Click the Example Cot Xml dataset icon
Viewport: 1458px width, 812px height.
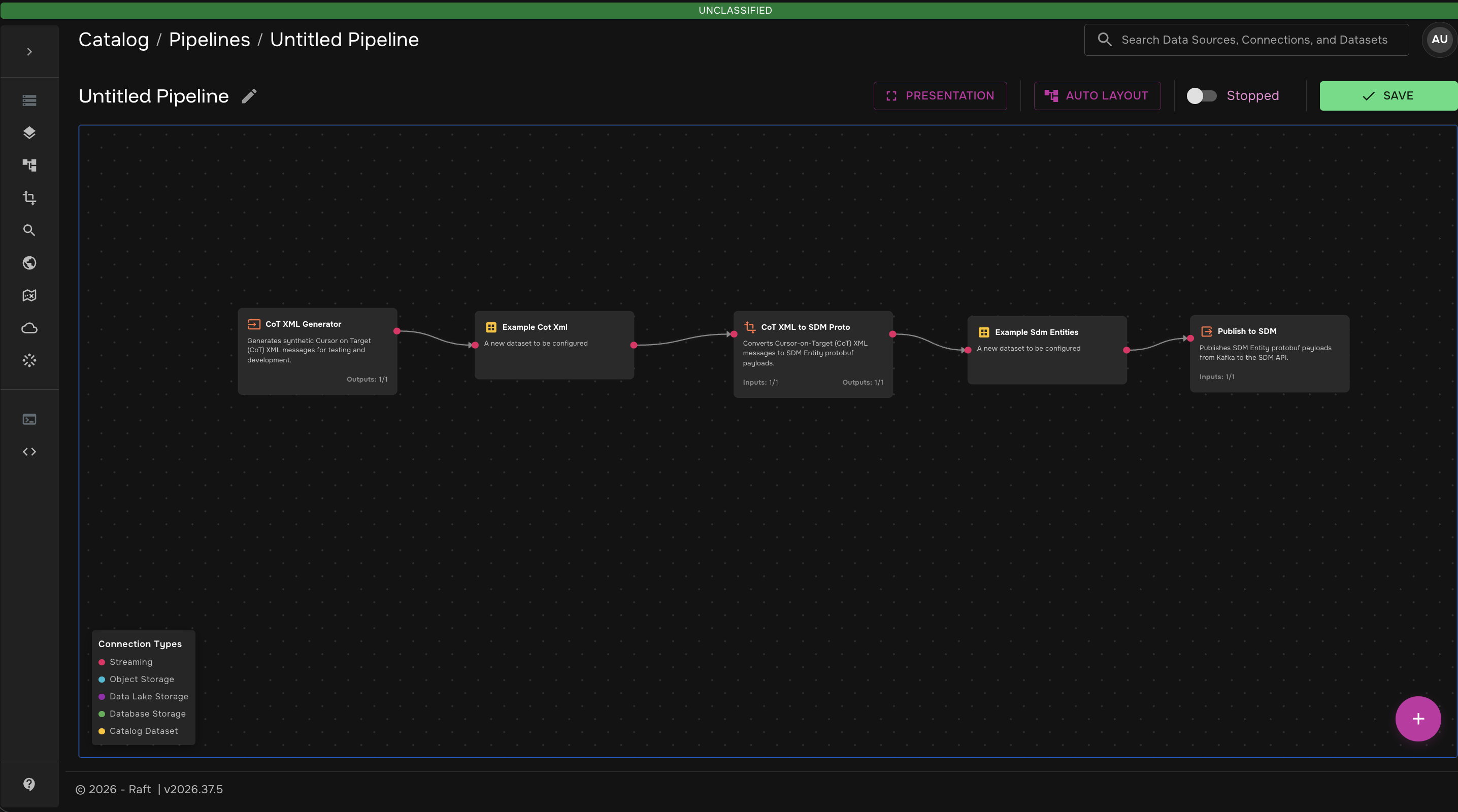click(491, 327)
